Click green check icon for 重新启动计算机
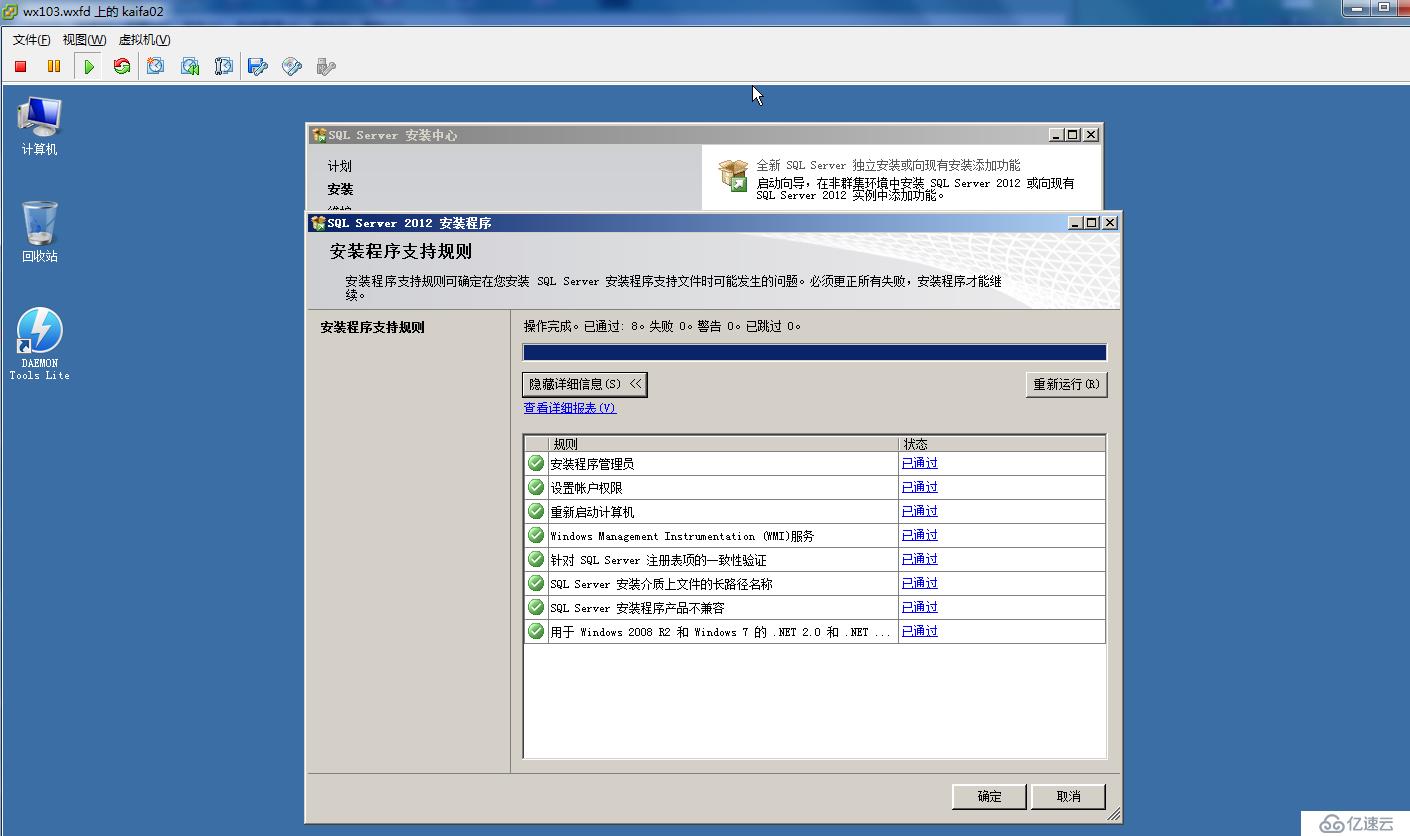This screenshot has height=836, width=1410. [536, 511]
